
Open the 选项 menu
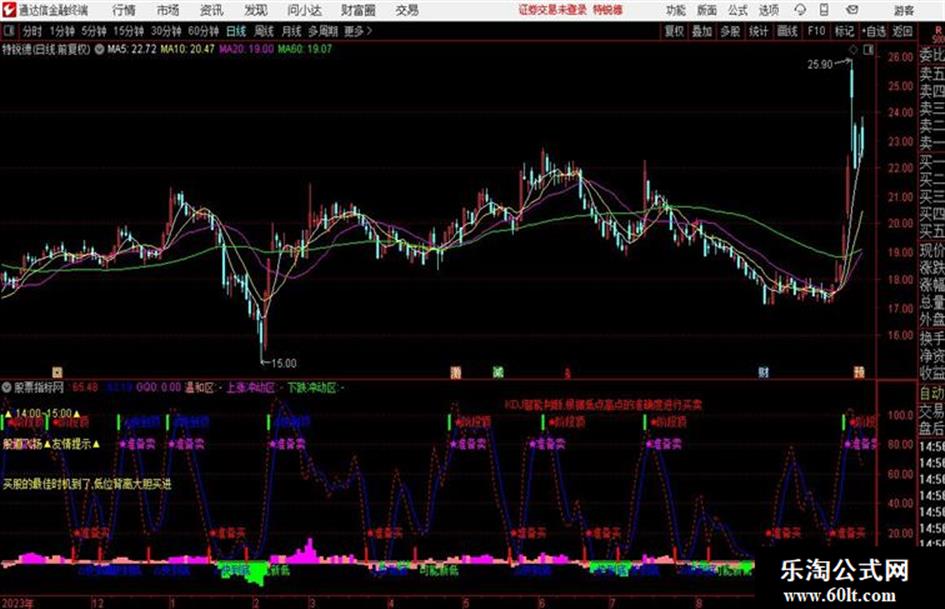[x=769, y=10]
